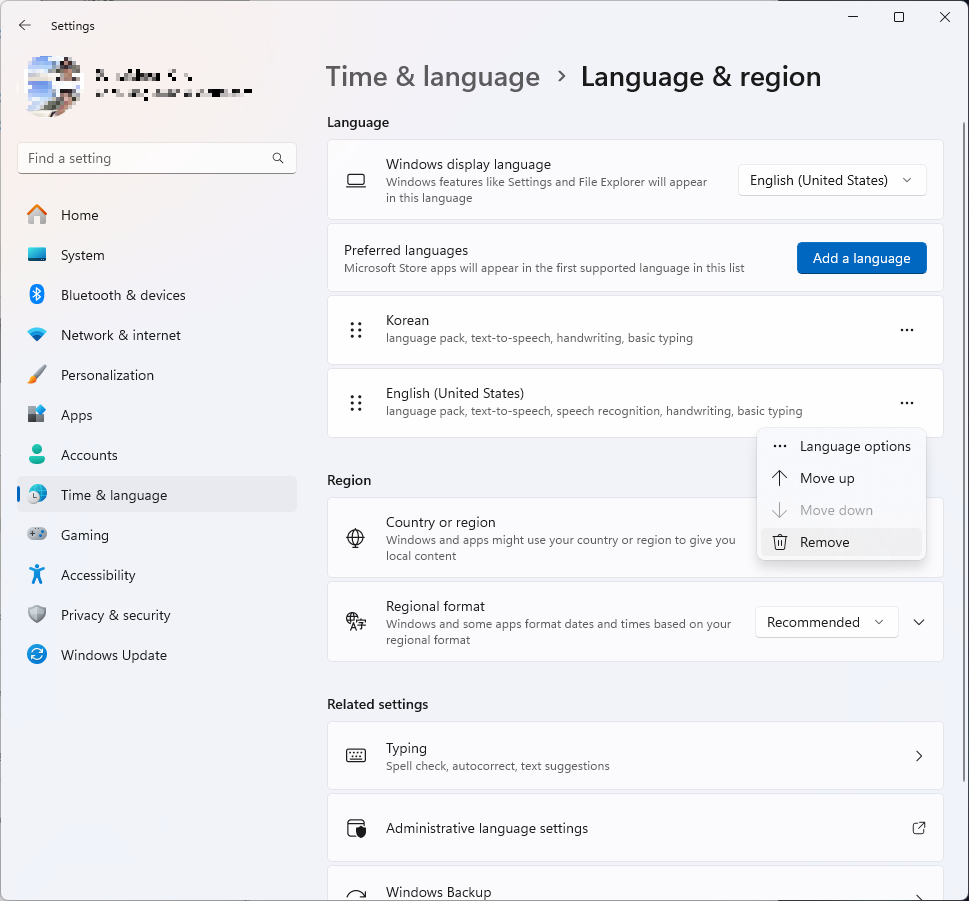
Task: Open Privacy & security settings
Action: (157, 615)
